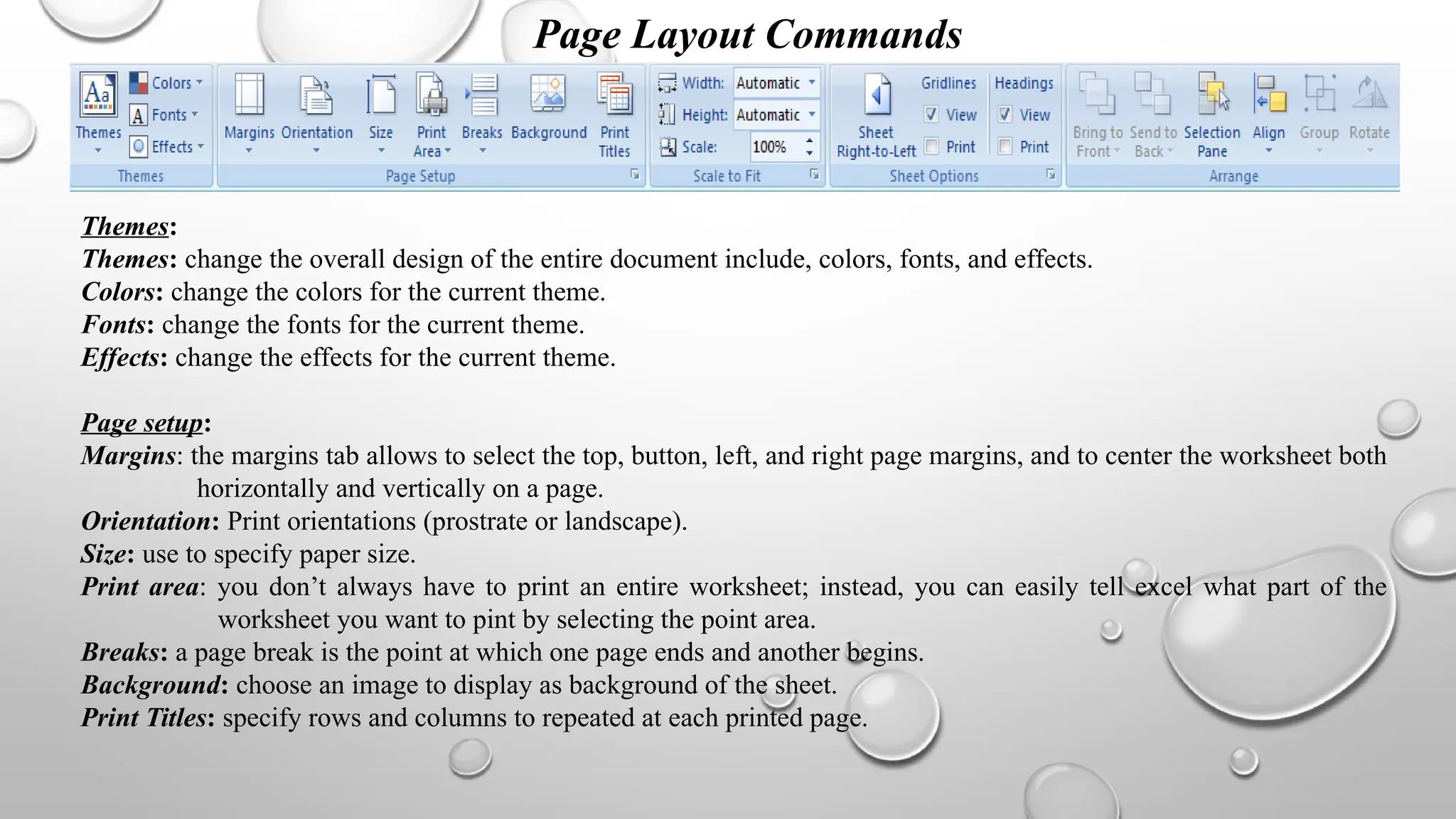Open the Width Automatic dropdown
This screenshot has width=1456, height=819.
(x=812, y=82)
